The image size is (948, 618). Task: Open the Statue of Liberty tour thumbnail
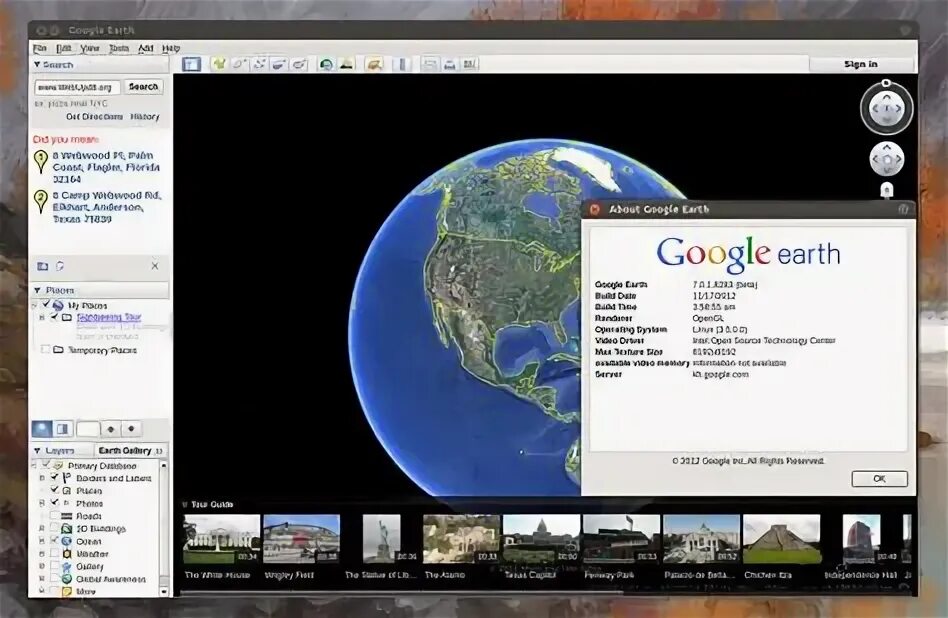(381, 539)
